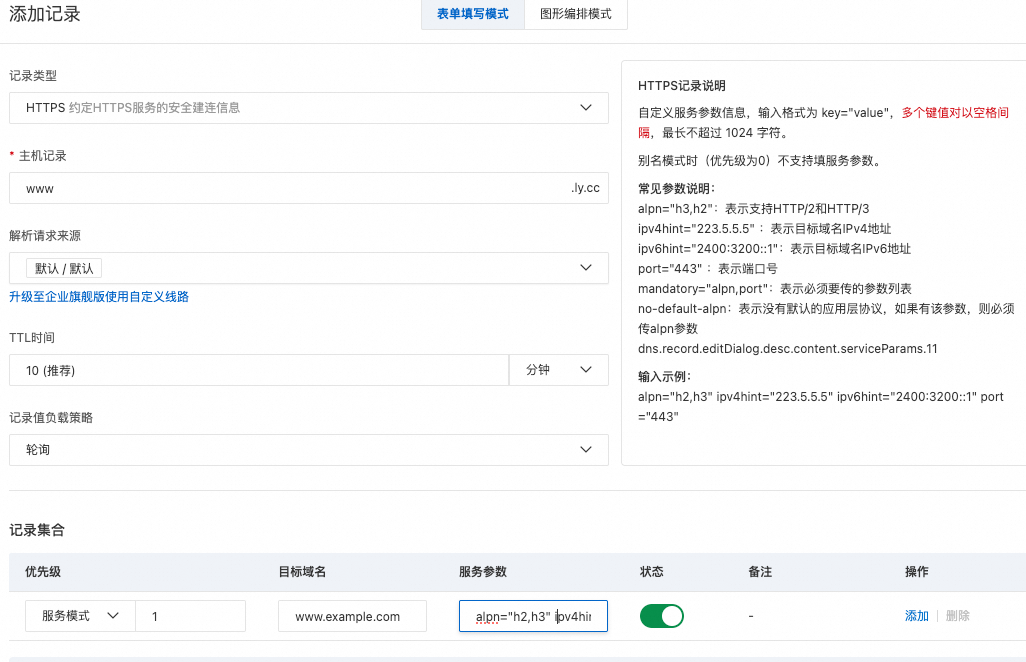Viewport: 1026px width, 662px height.
Task: Toggle the 状态 switch off
Action: click(x=662, y=616)
